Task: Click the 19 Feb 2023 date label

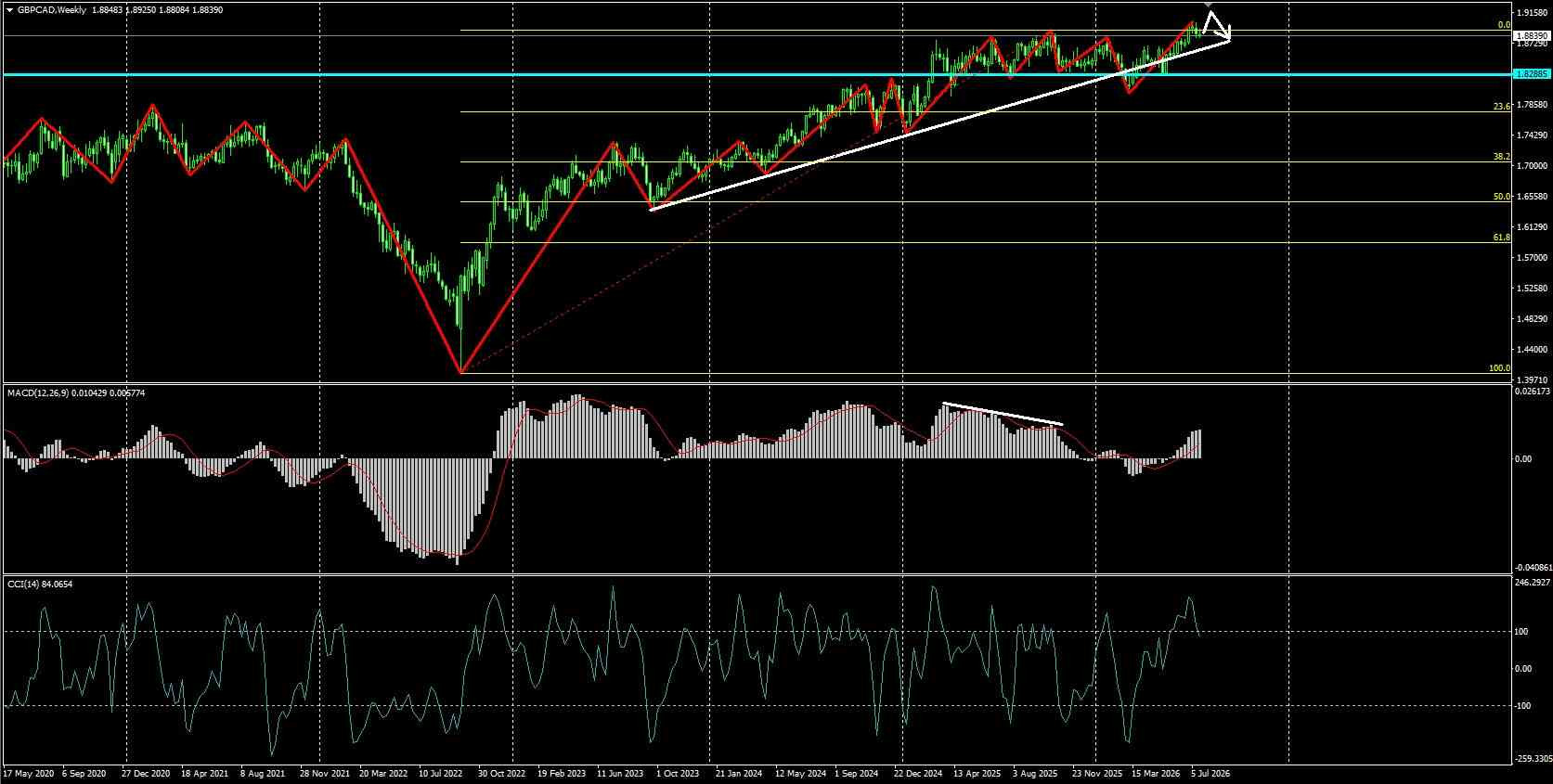Action: click(562, 773)
